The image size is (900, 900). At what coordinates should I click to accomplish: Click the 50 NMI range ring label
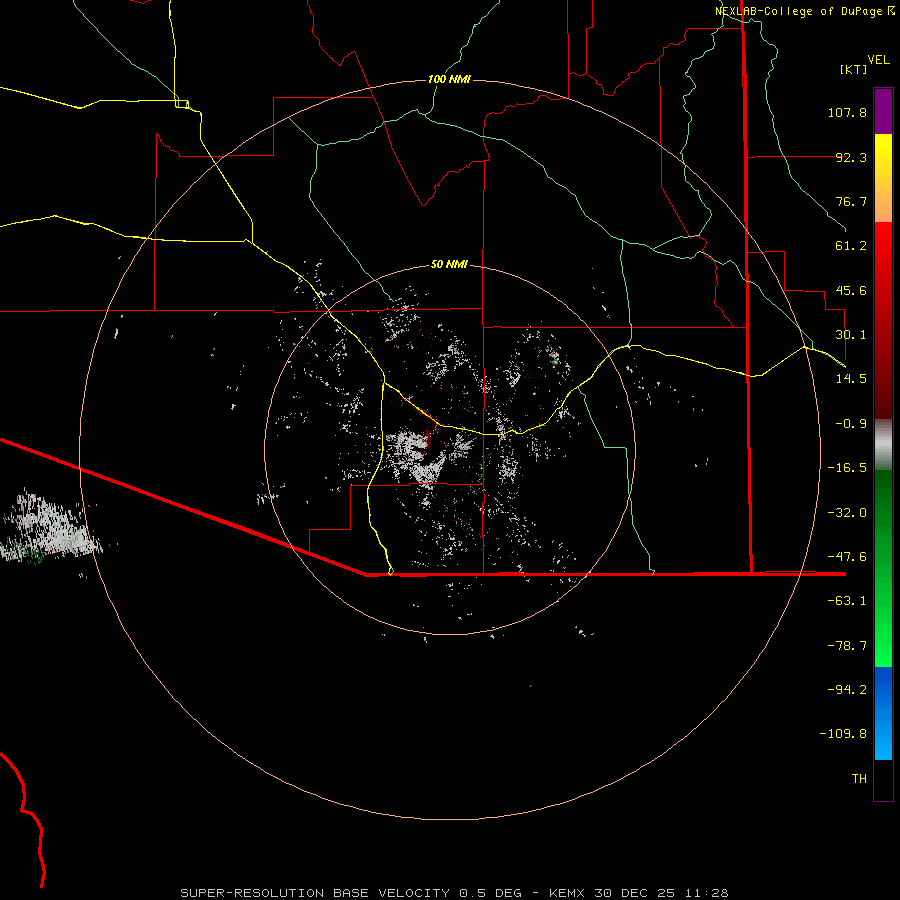[x=449, y=265]
